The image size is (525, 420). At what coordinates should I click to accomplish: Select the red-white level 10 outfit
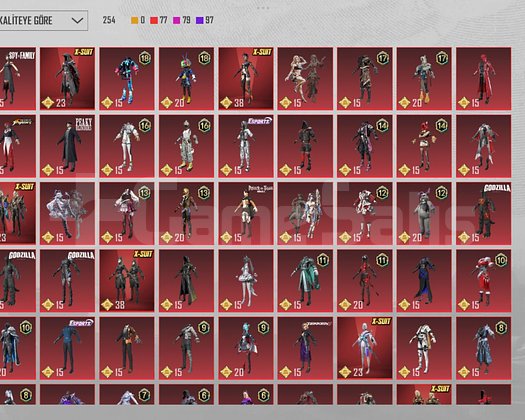[x=484, y=281]
